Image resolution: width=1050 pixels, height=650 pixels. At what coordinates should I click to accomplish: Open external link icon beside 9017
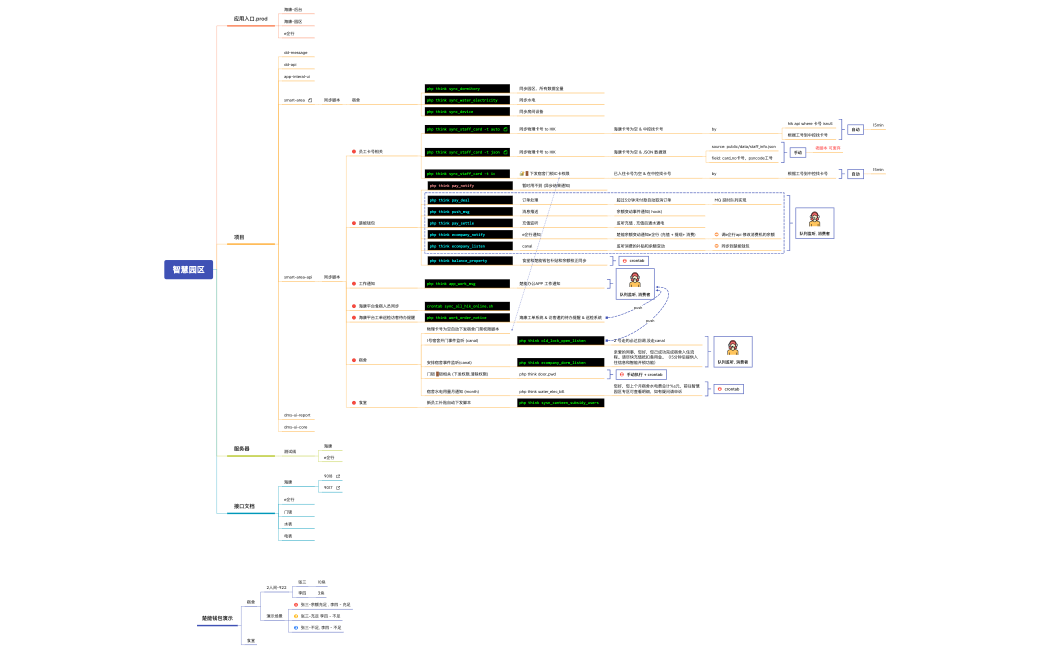pyautogui.click(x=338, y=487)
